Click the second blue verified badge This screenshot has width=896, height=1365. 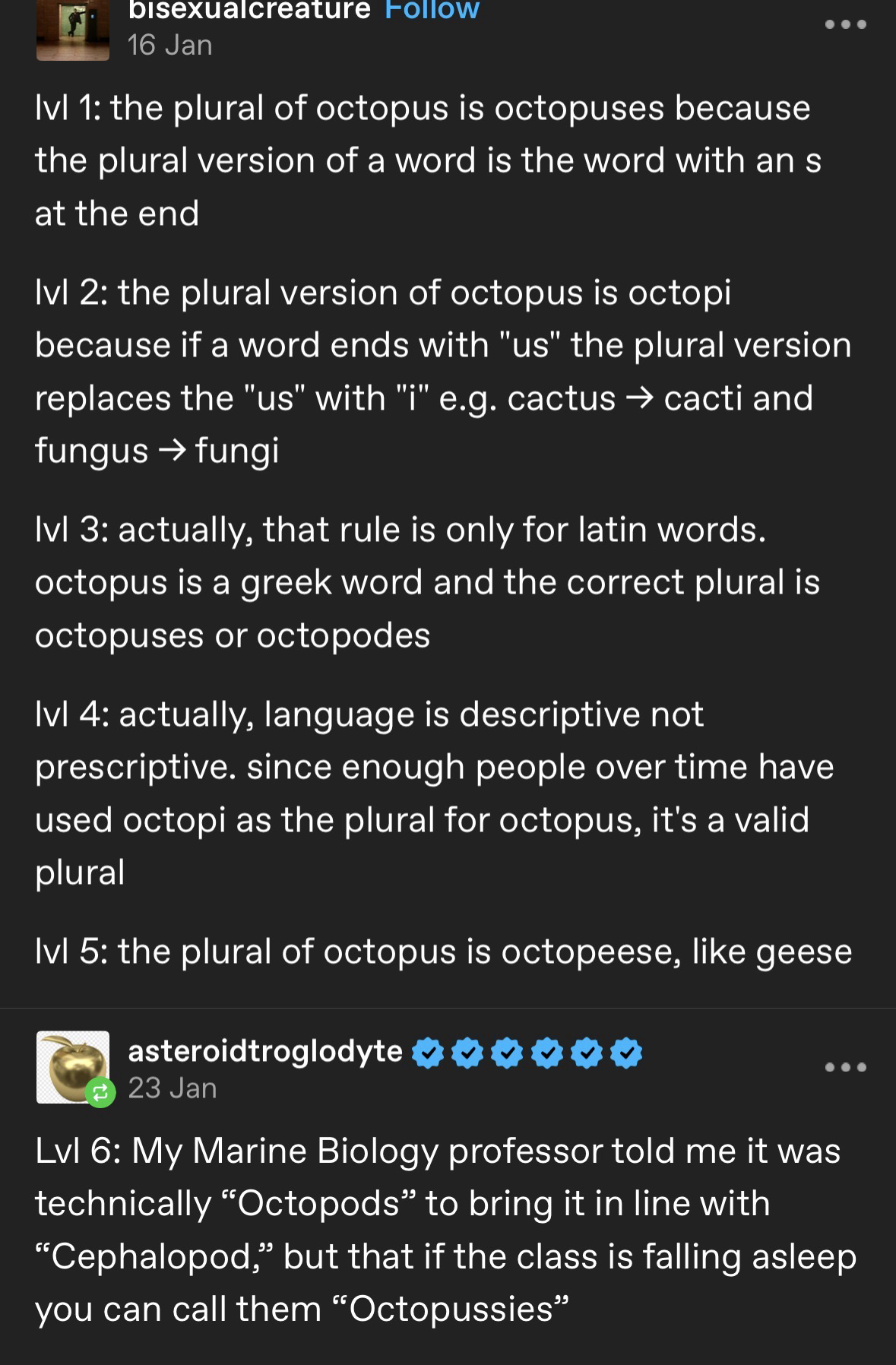[x=467, y=1053]
